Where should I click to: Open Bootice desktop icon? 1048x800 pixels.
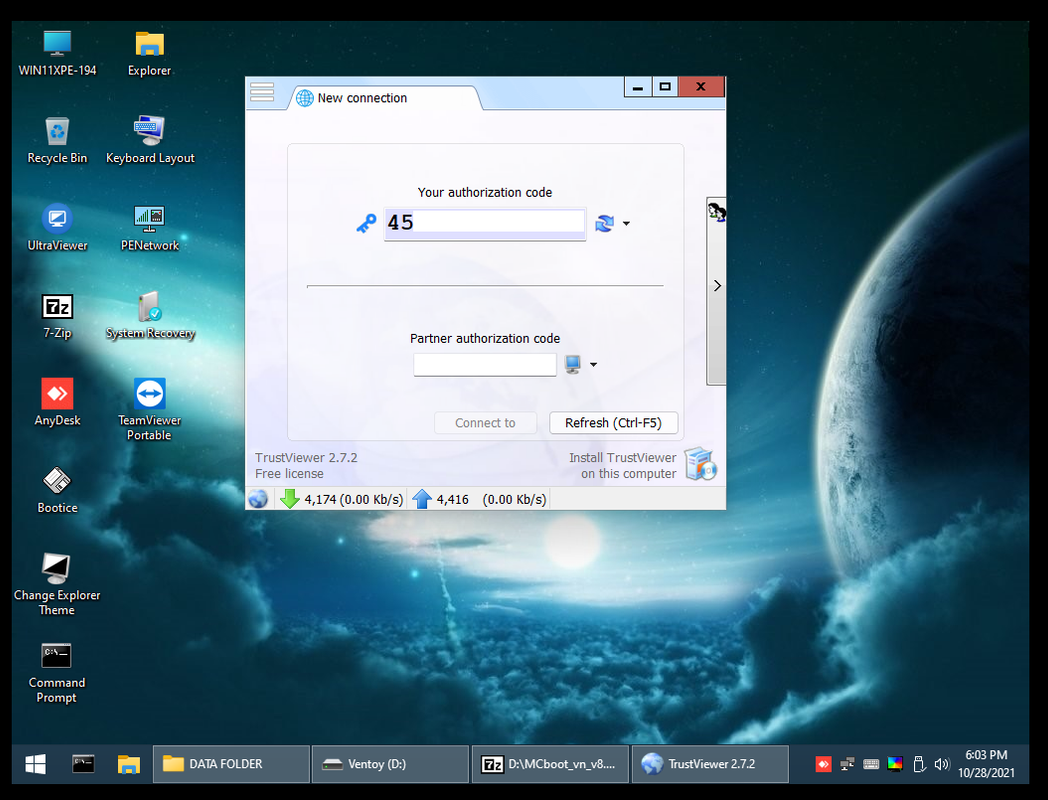[x=57, y=491]
